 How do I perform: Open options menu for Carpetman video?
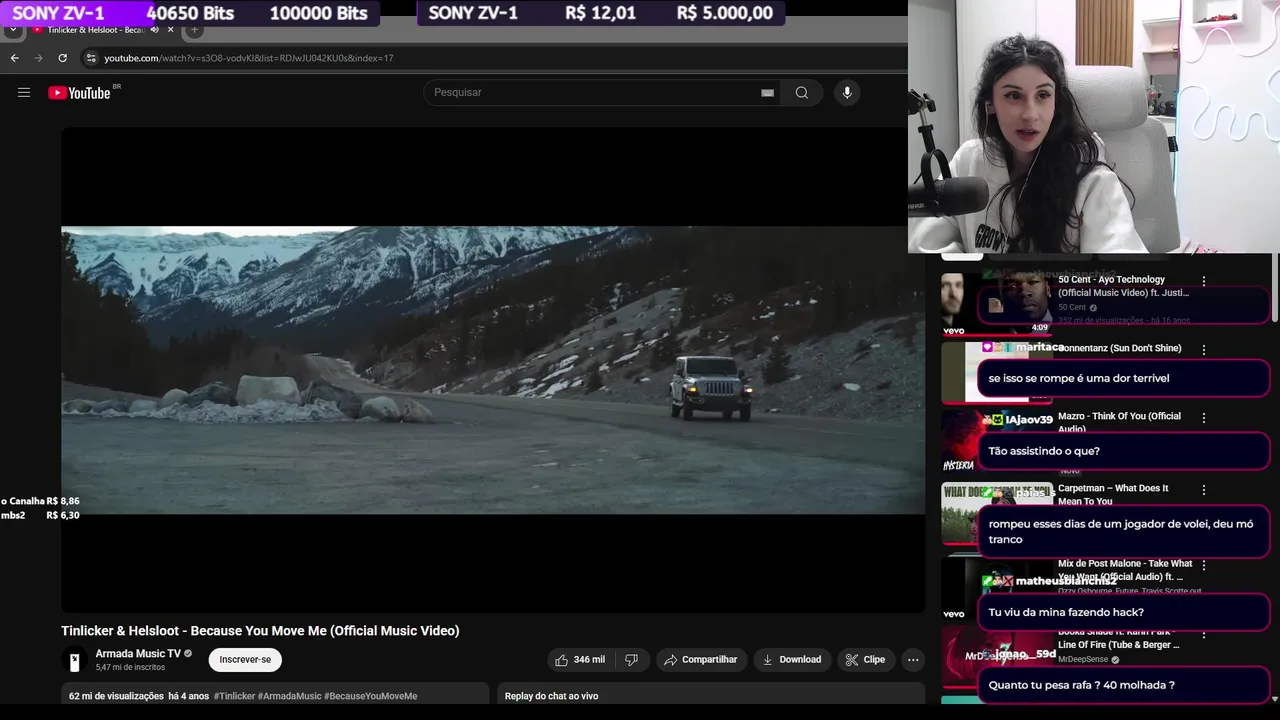coord(1204,490)
